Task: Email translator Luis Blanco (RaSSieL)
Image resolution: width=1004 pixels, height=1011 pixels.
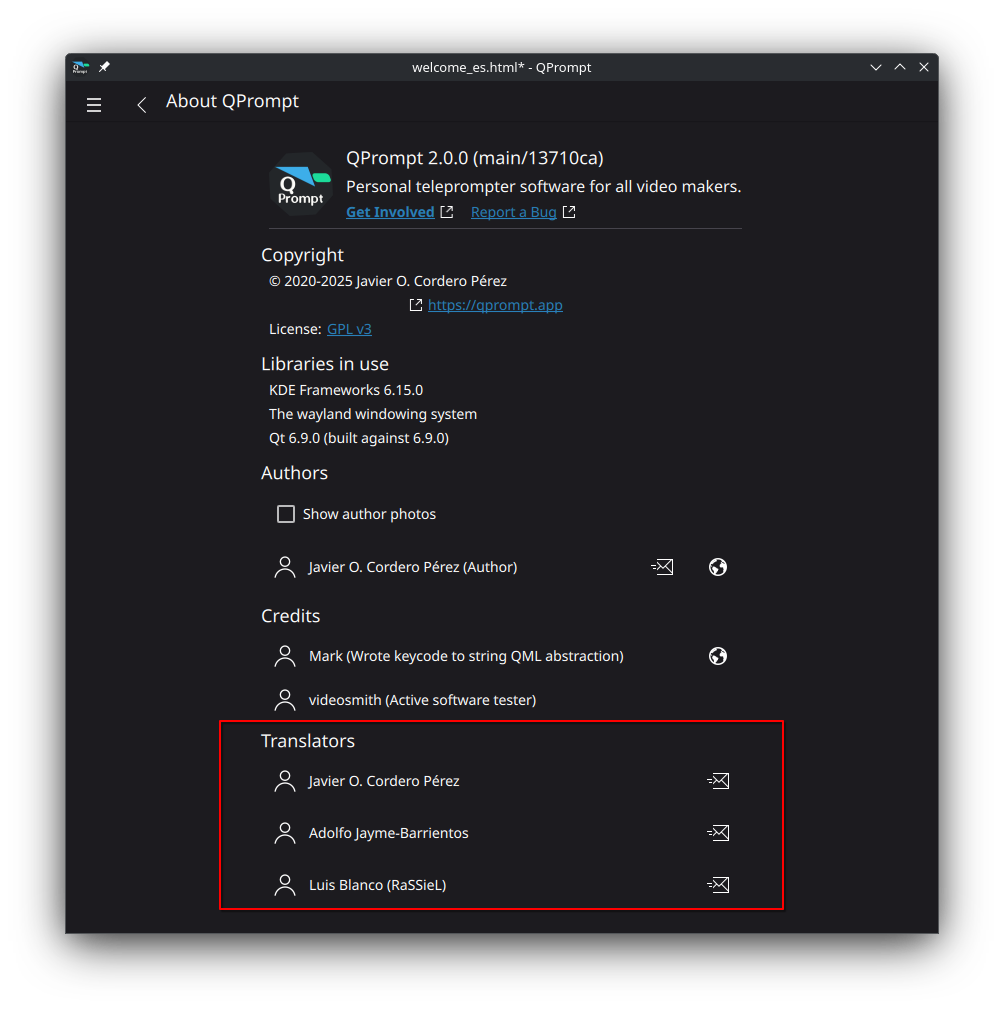Action: 718,885
